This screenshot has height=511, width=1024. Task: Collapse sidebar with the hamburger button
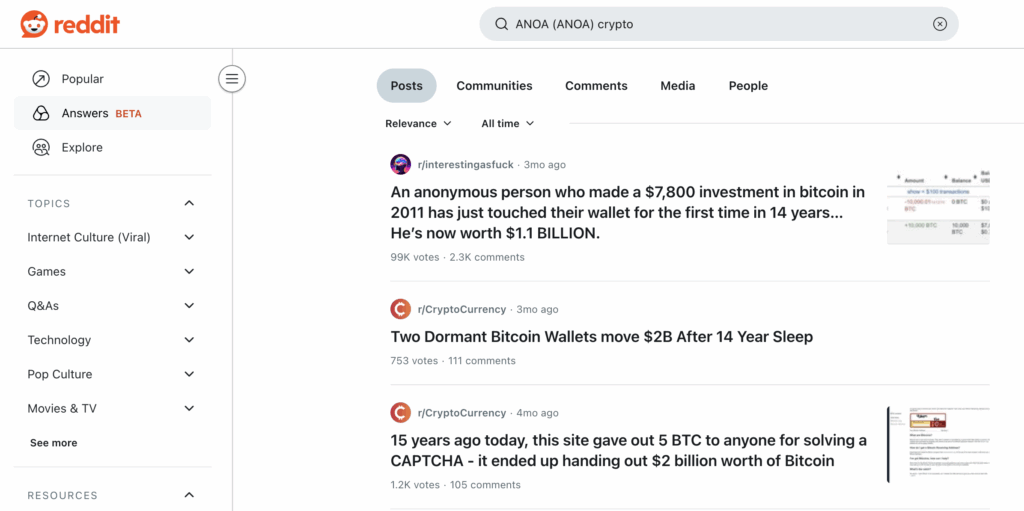coord(232,78)
